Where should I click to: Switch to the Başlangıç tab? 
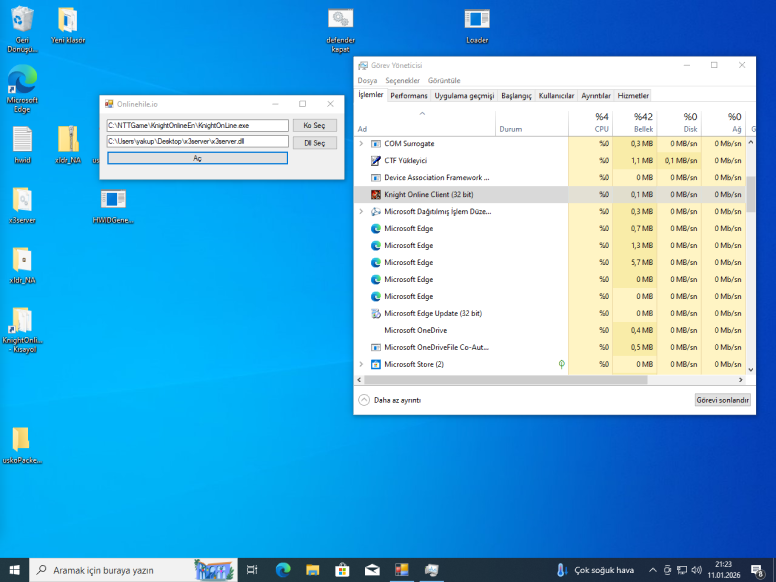[516, 96]
